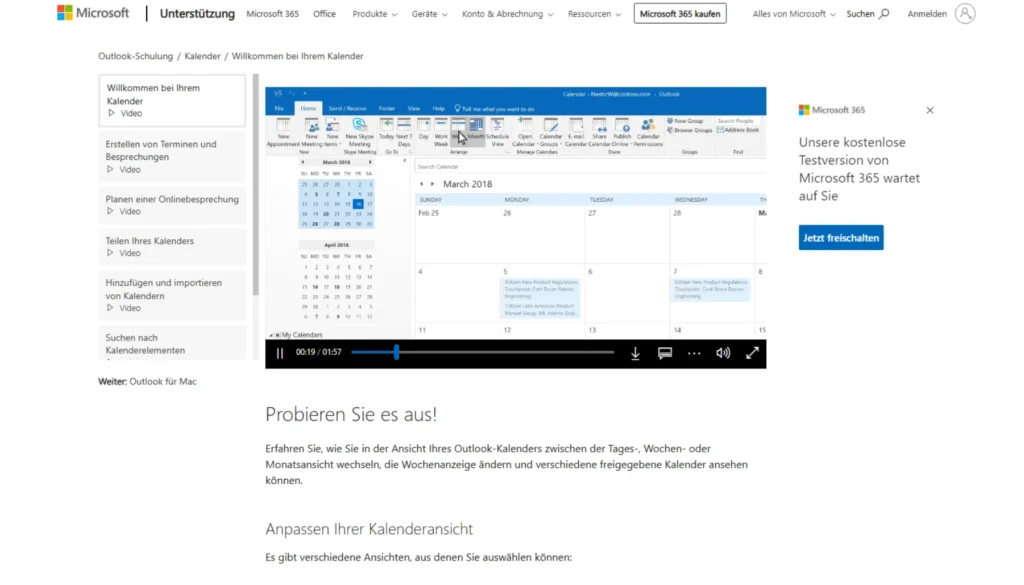Open Outlook-Schulung breadcrumb link
This screenshot has width=1024, height=585.
(x=136, y=56)
